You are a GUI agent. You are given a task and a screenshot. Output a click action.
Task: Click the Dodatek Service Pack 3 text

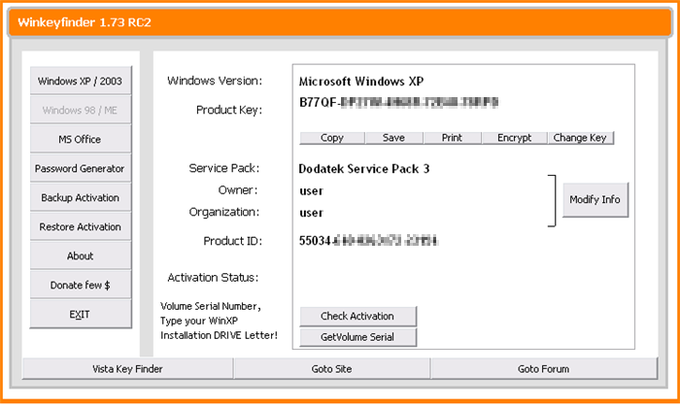pos(364,169)
